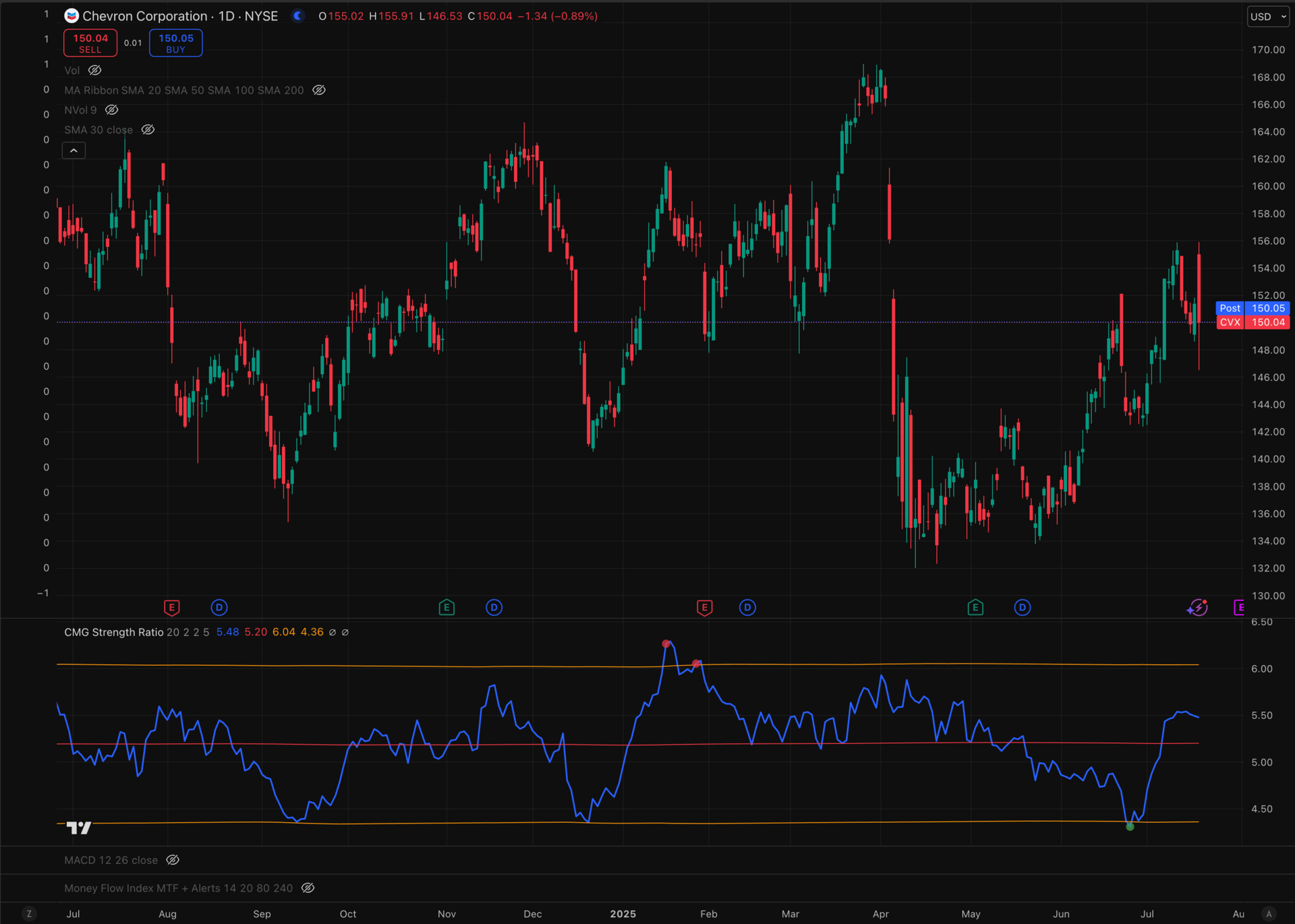Click the −1.34 (−0.89%) change value

click(558, 16)
